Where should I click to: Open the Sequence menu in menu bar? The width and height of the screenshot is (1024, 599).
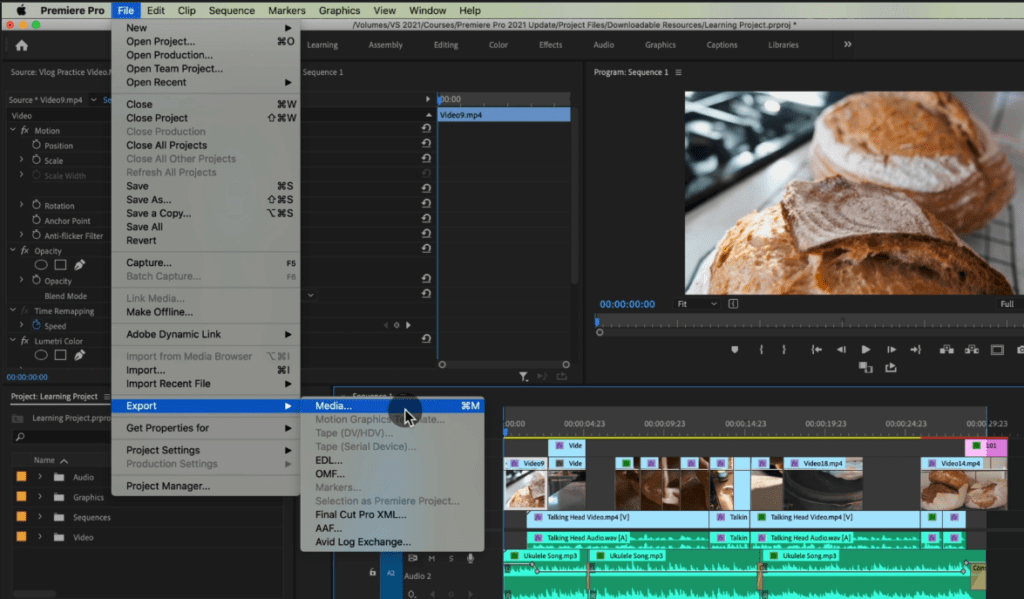click(231, 10)
